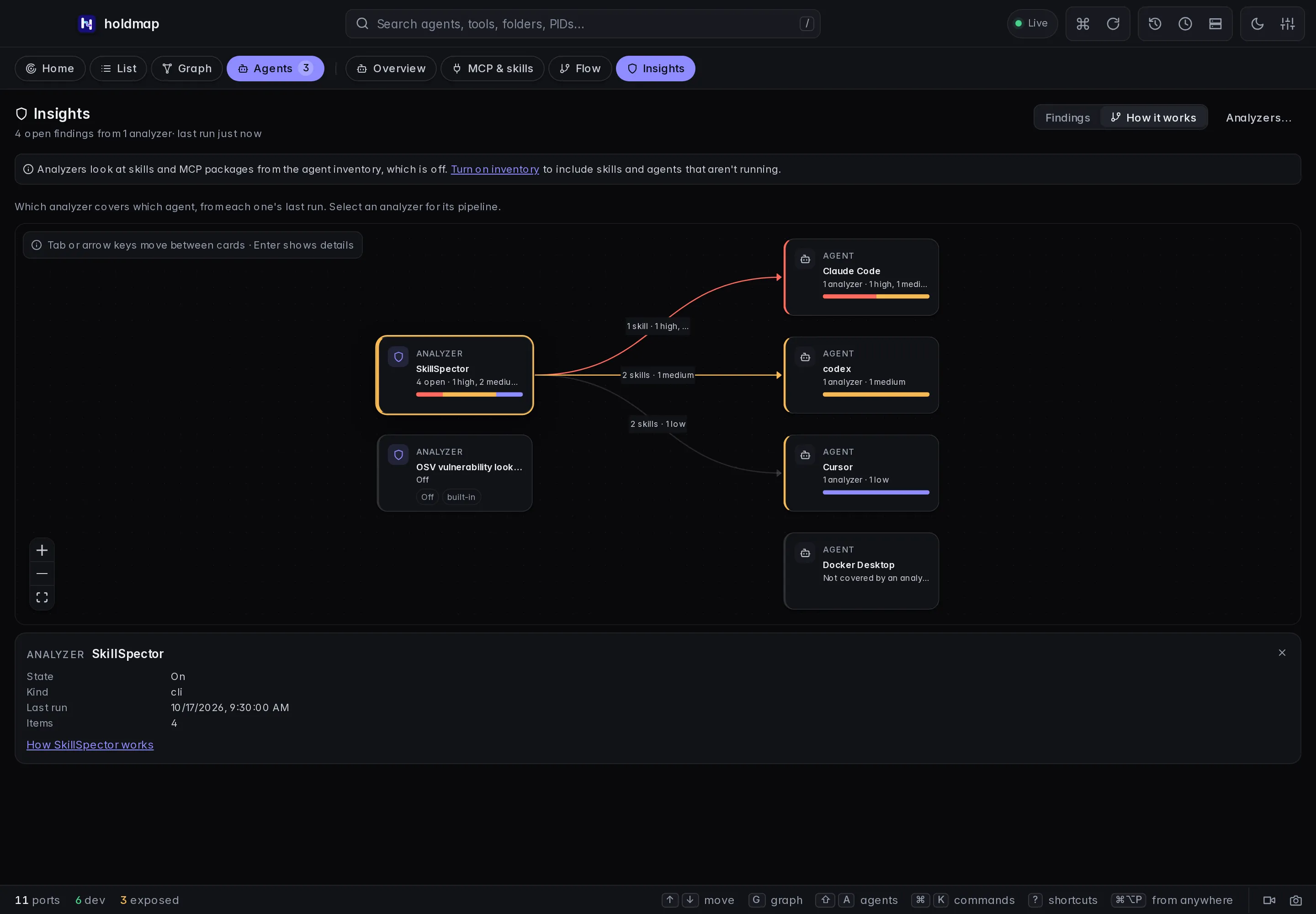Click the camera screenshot icon in status bar
The image size is (1316, 914).
(1295, 900)
